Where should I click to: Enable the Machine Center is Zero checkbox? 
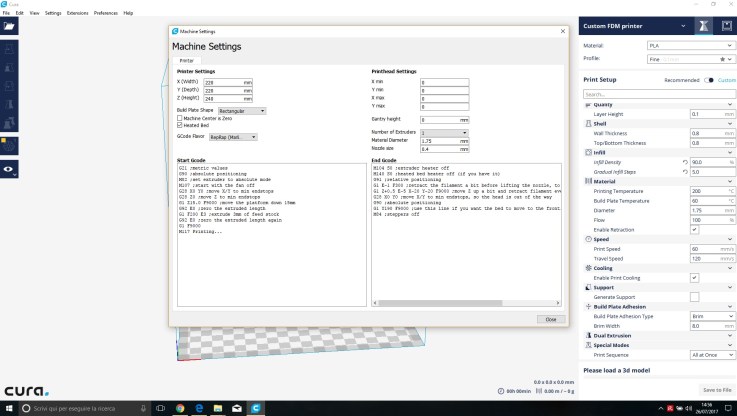[180, 118]
